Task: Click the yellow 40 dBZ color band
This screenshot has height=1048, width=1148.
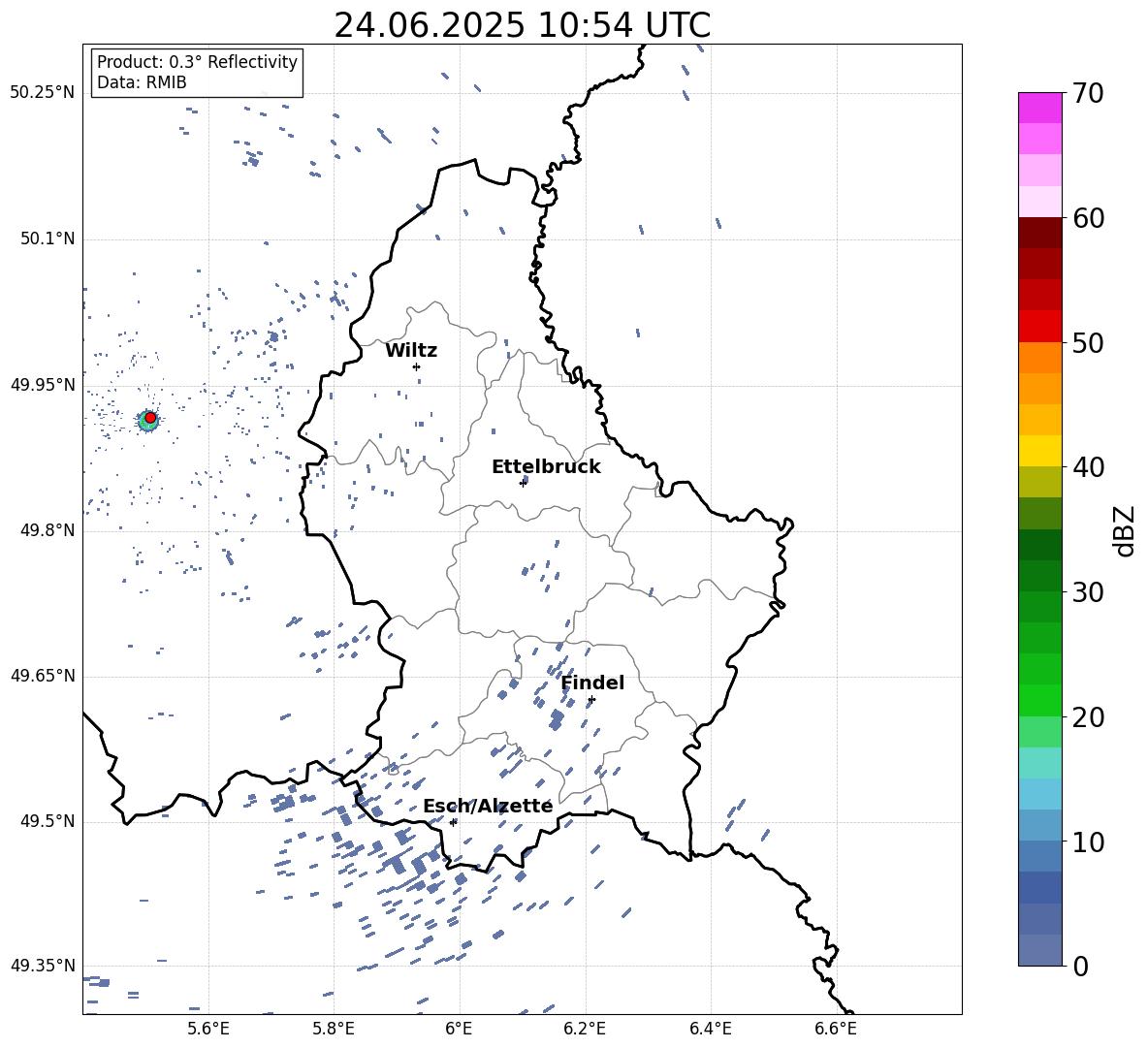Action: (1039, 451)
